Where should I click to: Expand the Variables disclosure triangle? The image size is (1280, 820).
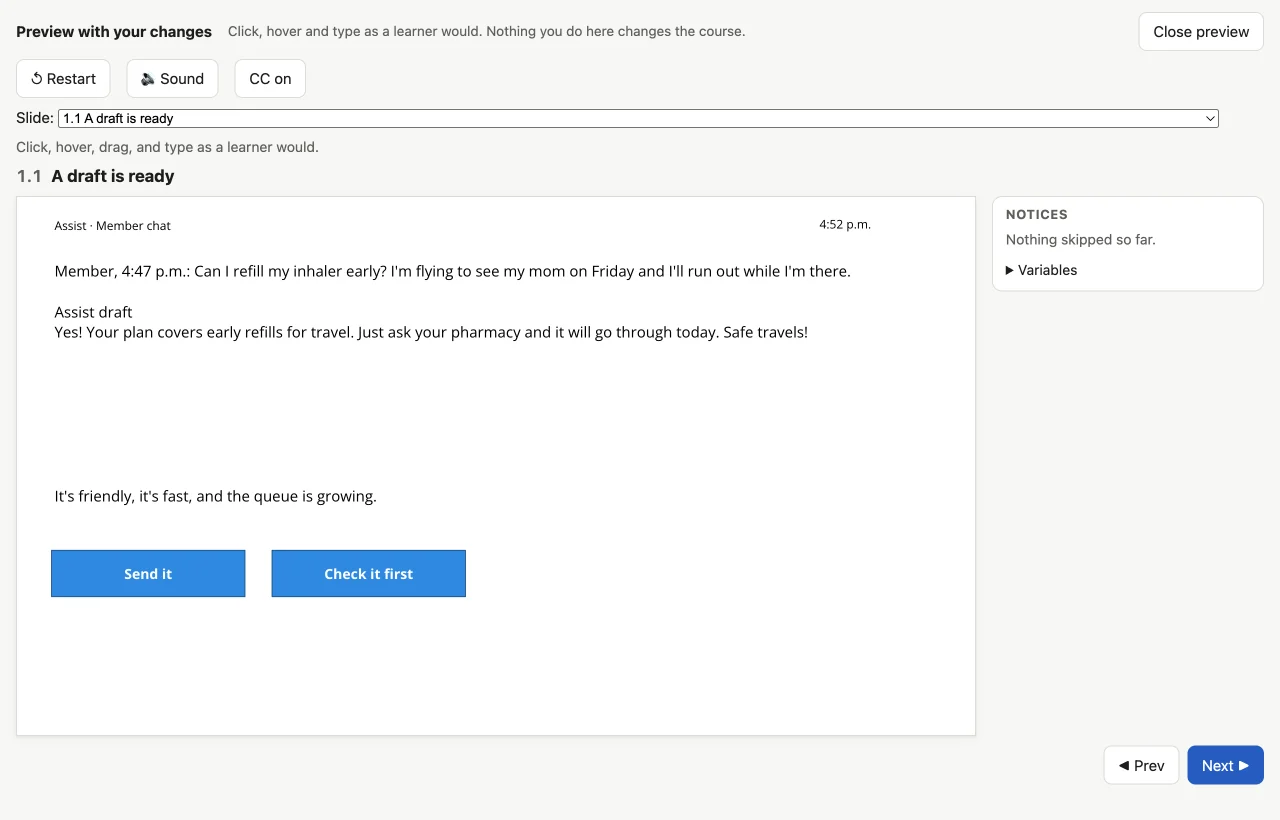point(1010,270)
